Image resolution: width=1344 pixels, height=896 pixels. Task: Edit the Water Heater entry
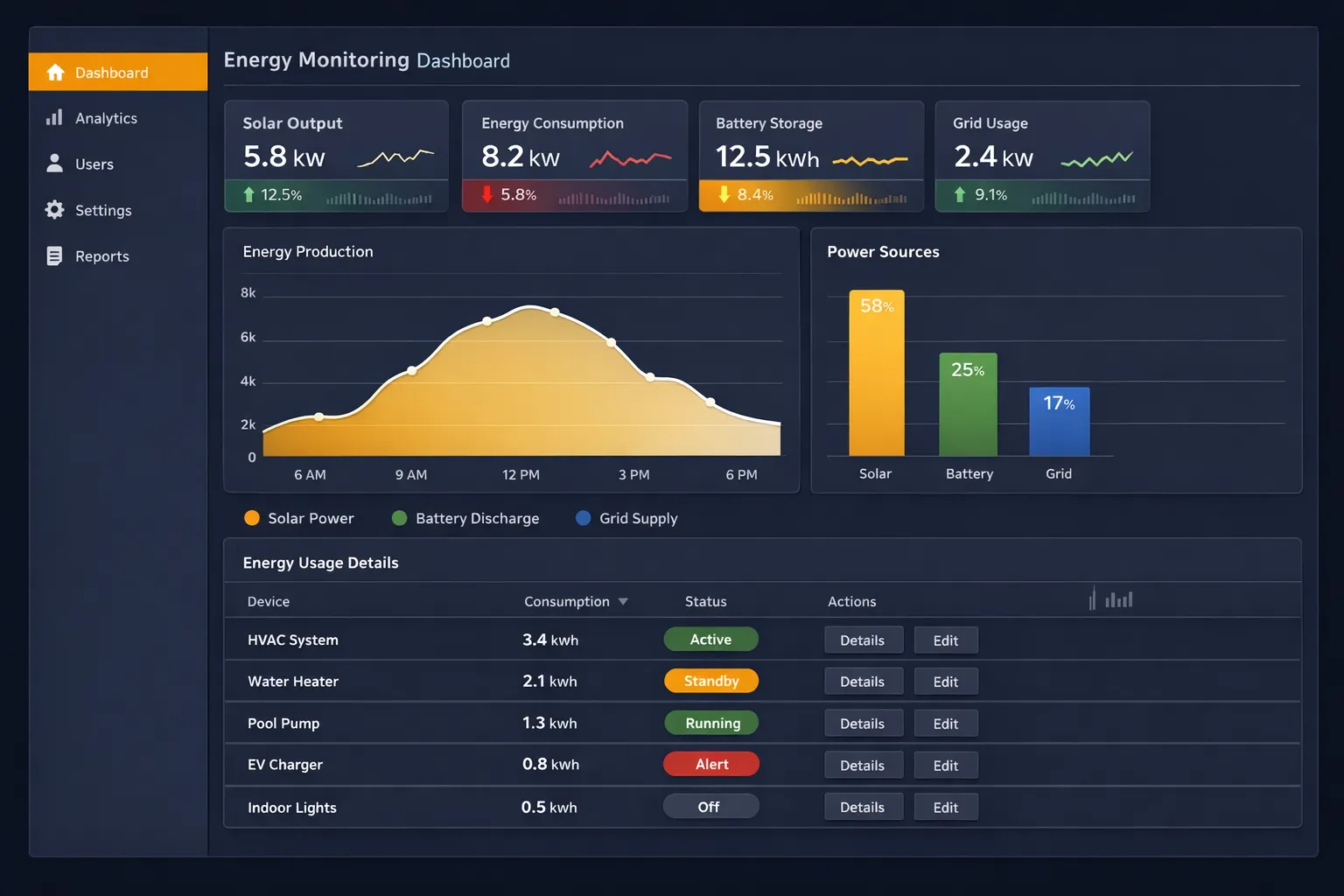[946, 682]
